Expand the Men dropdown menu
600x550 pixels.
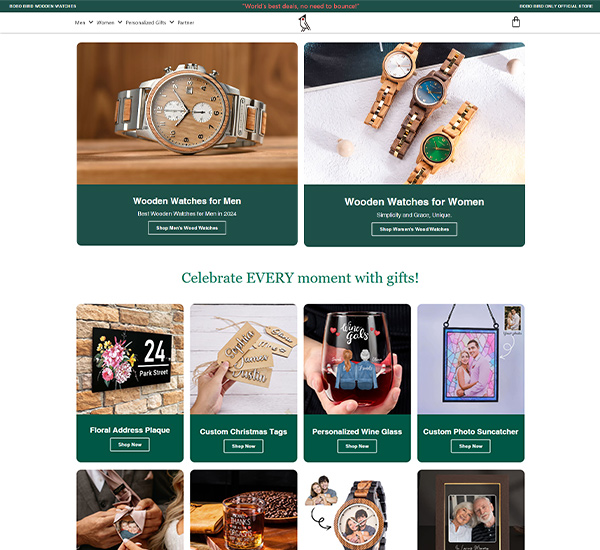point(83,23)
